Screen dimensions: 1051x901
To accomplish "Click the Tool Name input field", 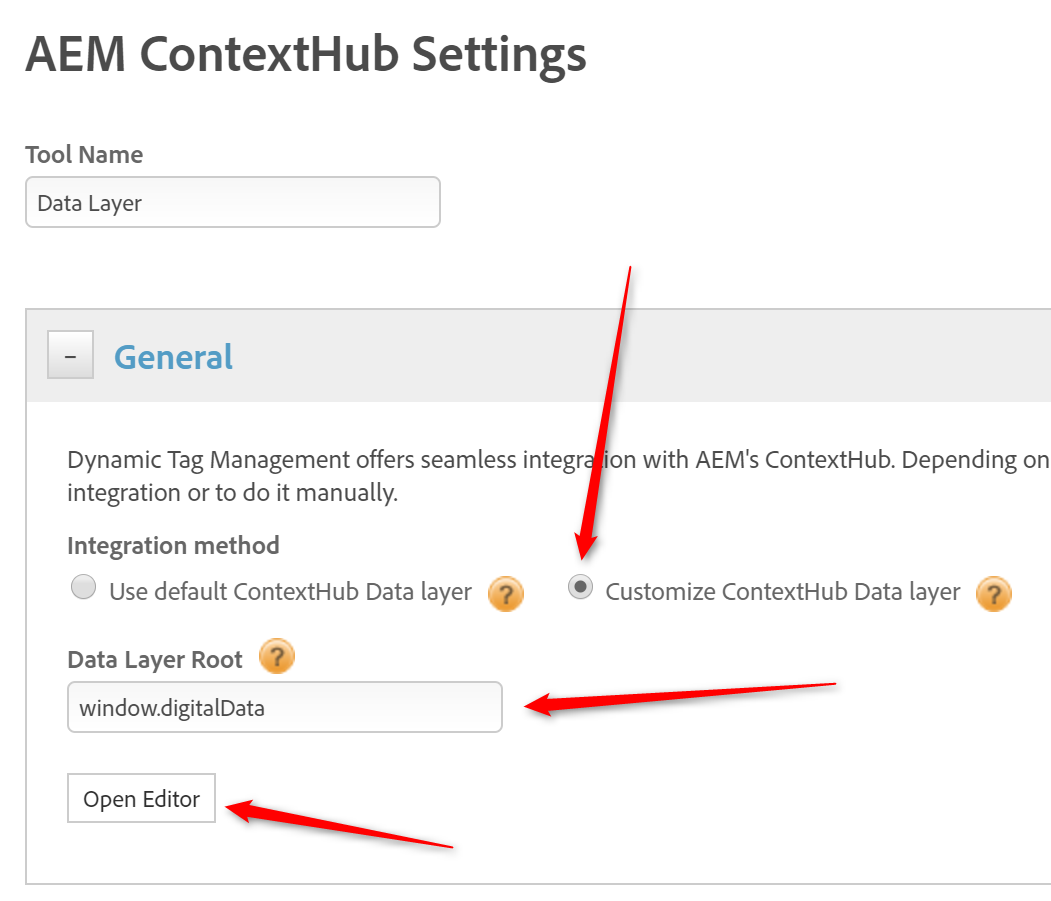I will [x=232, y=203].
